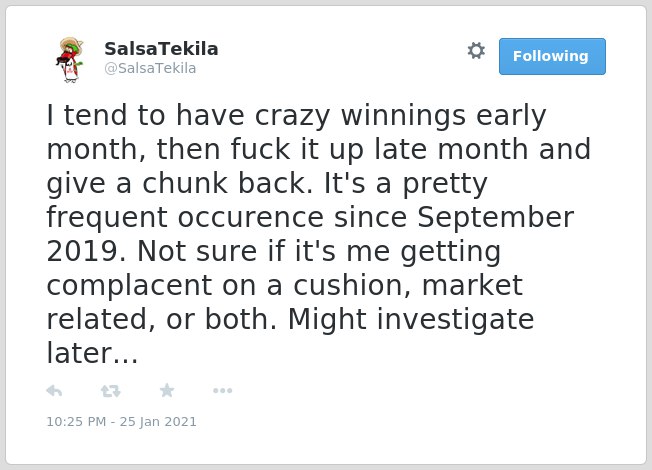Open the SalsaTekila bold display name
Viewport: 652px width, 470px height.
click(161, 49)
